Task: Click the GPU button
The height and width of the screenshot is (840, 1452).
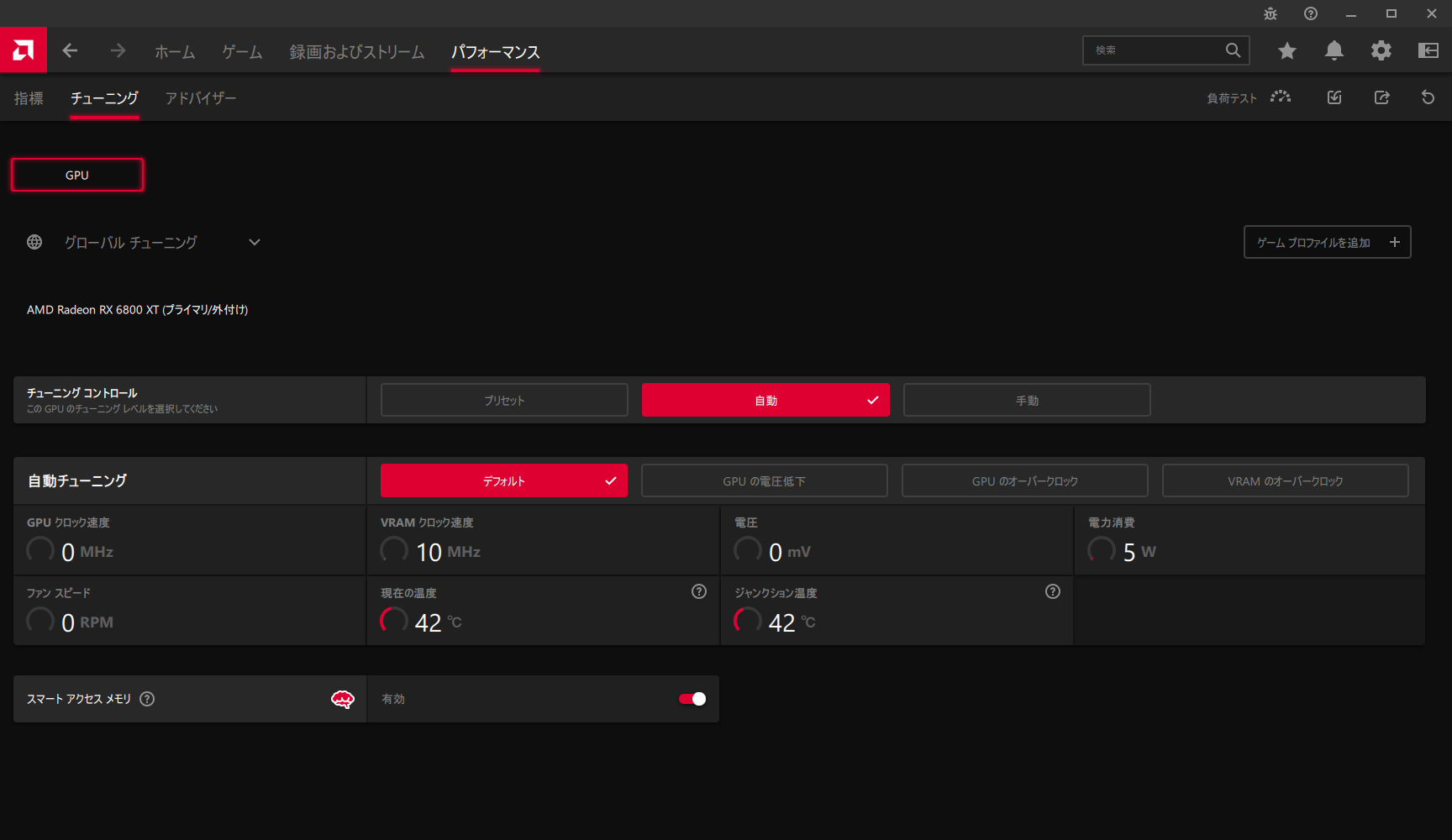Action: [x=77, y=175]
